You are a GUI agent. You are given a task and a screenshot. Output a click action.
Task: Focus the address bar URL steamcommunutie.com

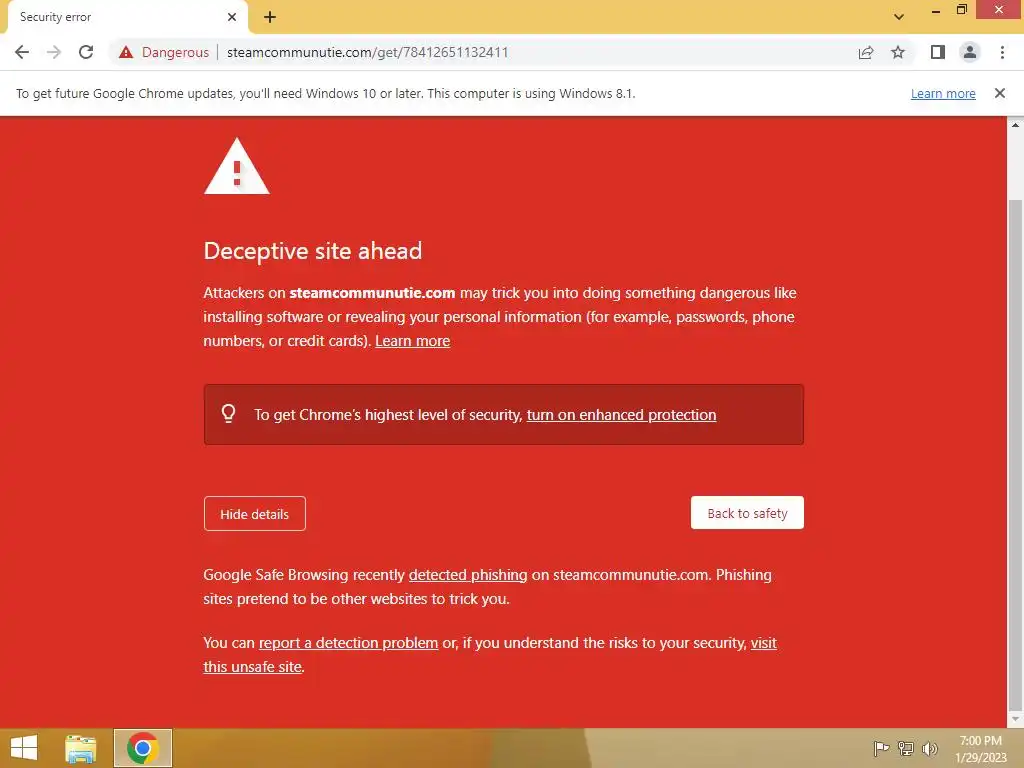368,52
